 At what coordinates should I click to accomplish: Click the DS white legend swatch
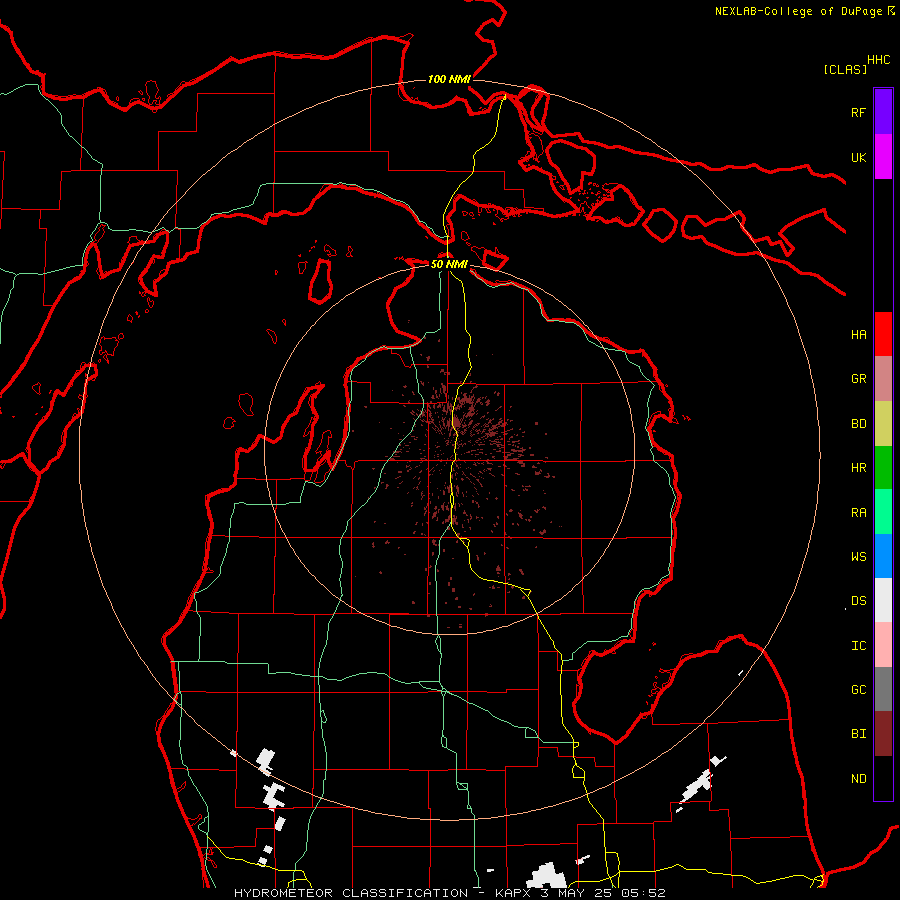(x=883, y=600)
